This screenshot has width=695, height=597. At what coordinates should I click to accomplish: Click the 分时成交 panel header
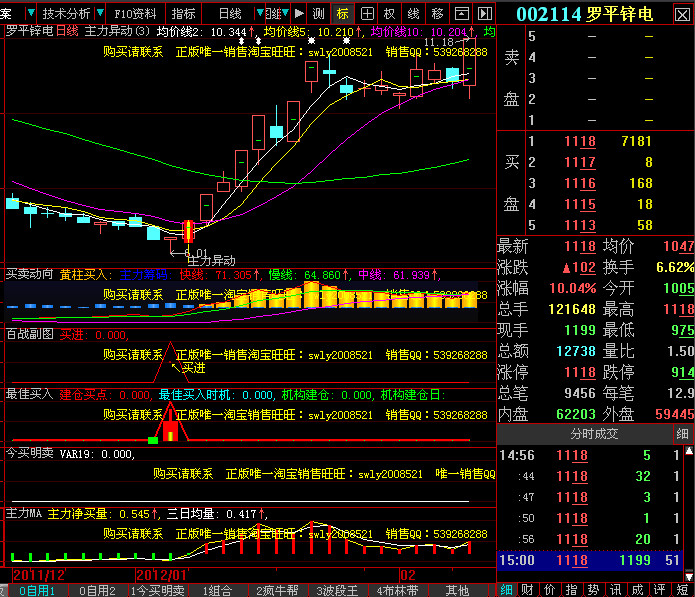594,433
